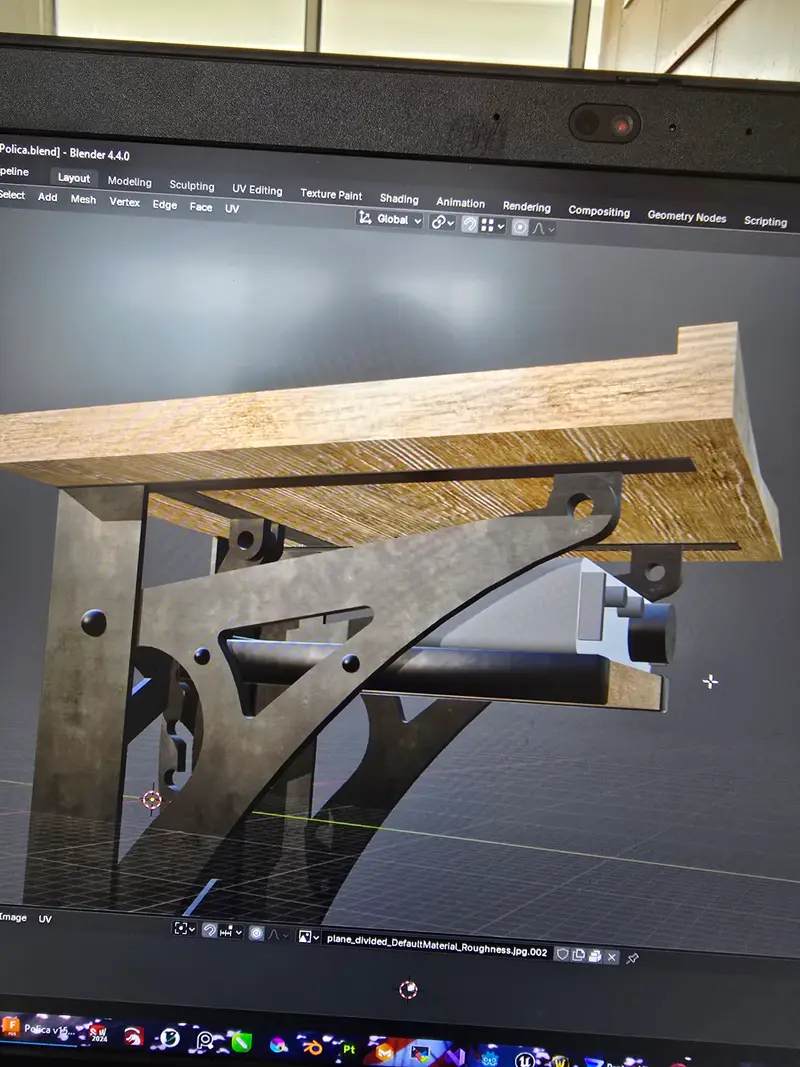Open Unreal Engine taskbar icon

point(524,1060)
